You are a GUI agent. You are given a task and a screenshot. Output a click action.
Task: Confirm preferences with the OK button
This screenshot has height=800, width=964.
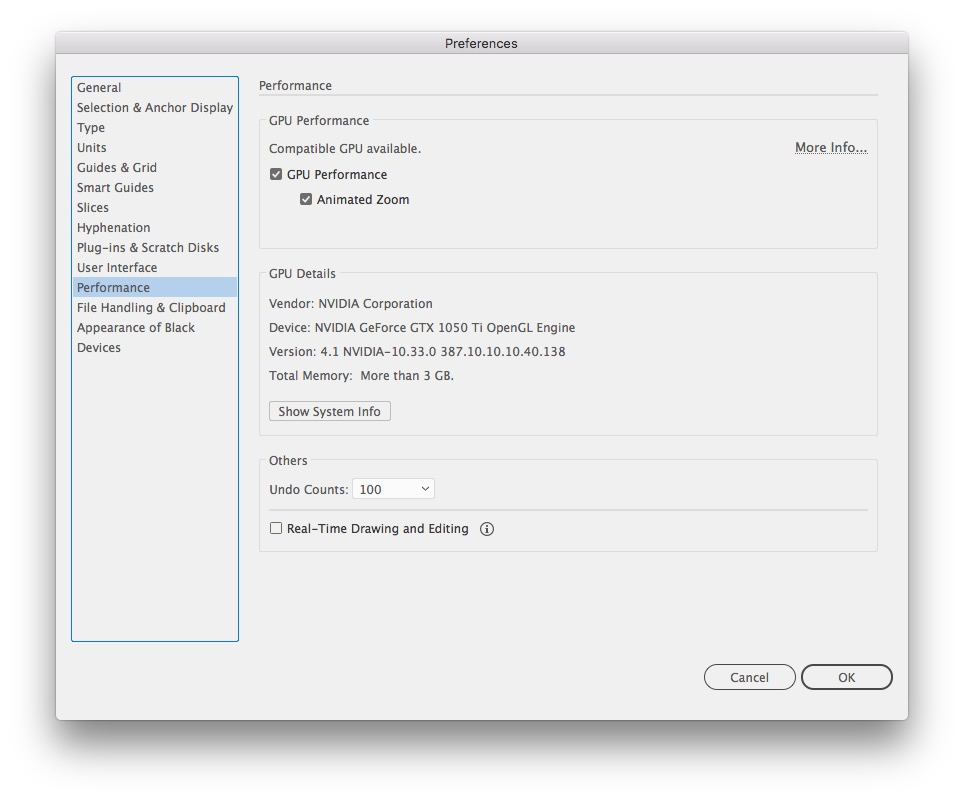pos(846,677)
